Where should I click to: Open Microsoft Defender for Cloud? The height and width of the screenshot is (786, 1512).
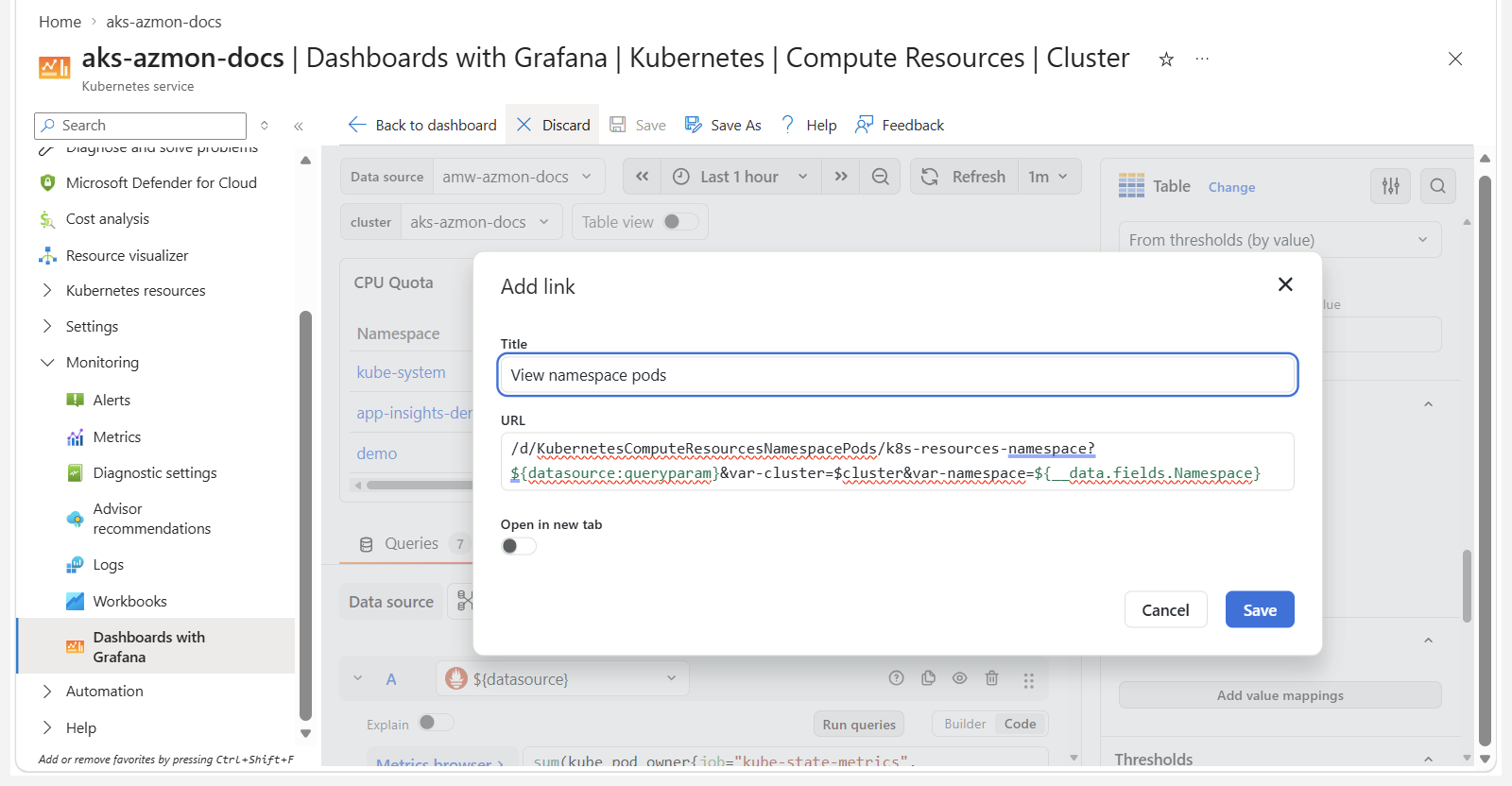(161, 183)
